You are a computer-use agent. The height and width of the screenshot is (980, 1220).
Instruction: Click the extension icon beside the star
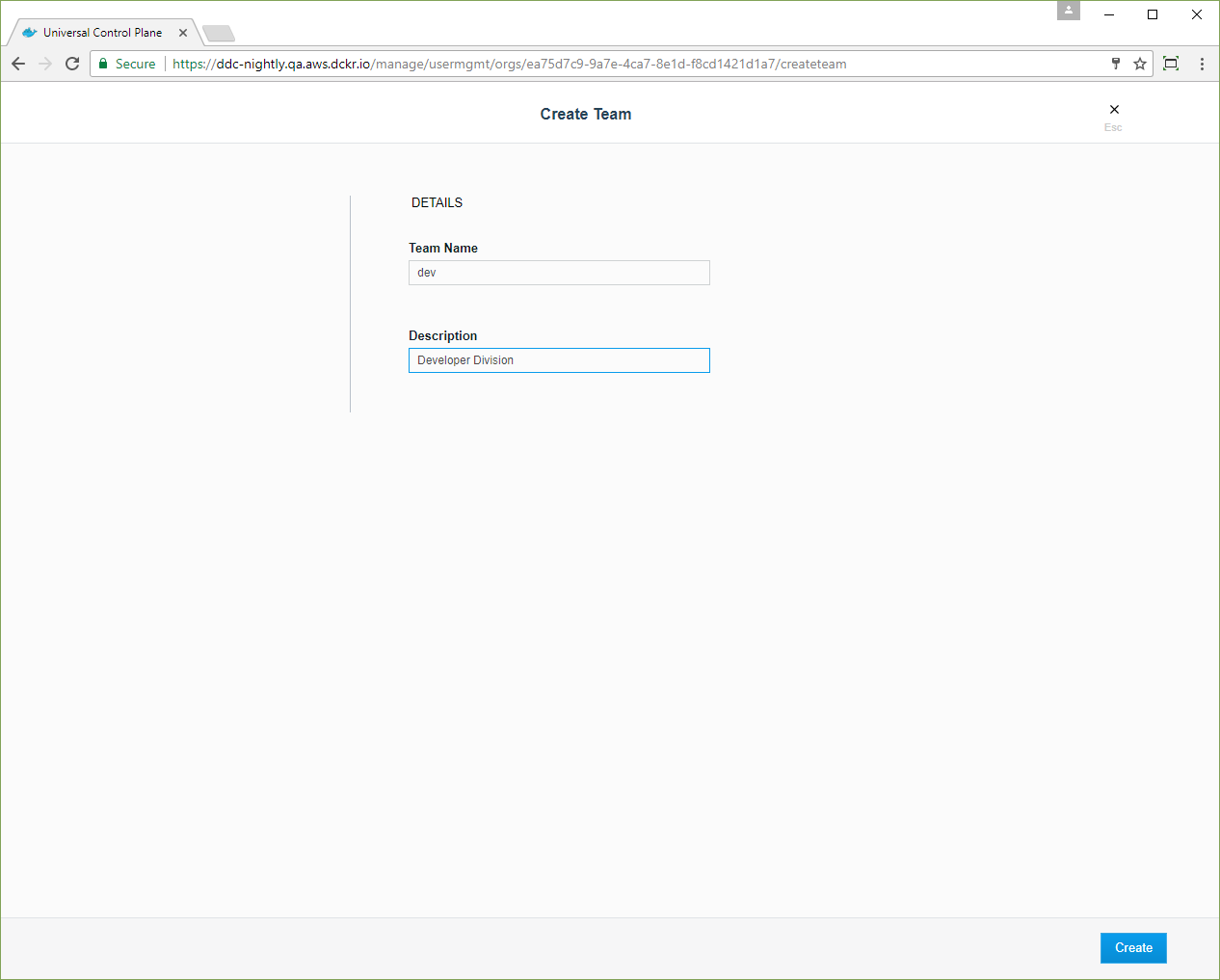(1171, 64)
